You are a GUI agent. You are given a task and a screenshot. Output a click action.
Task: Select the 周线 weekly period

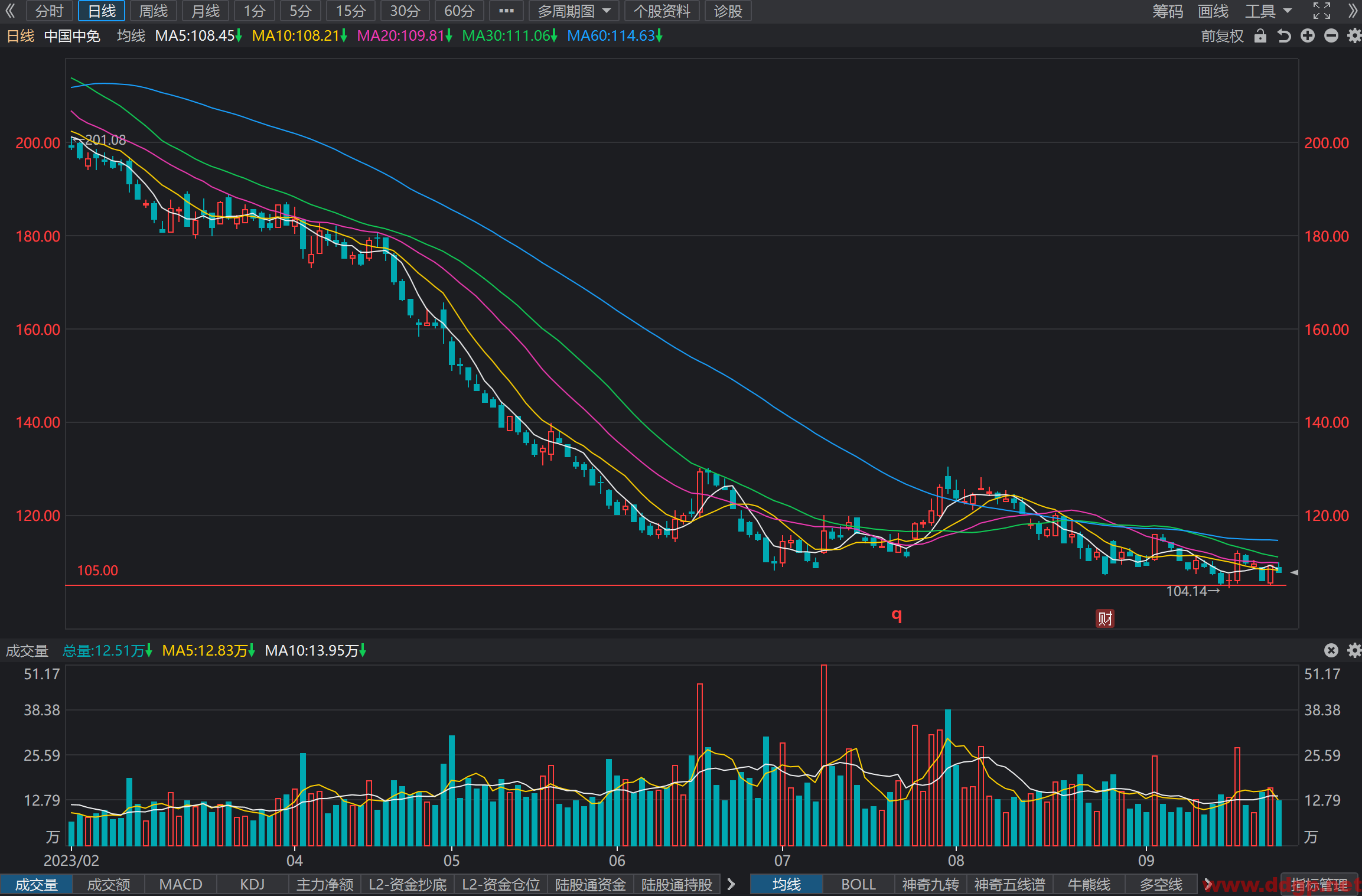pos(154,11)
